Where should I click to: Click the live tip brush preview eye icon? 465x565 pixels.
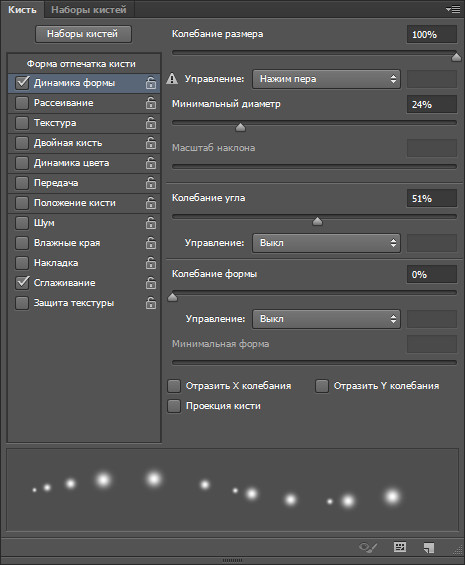pos(368,548)
